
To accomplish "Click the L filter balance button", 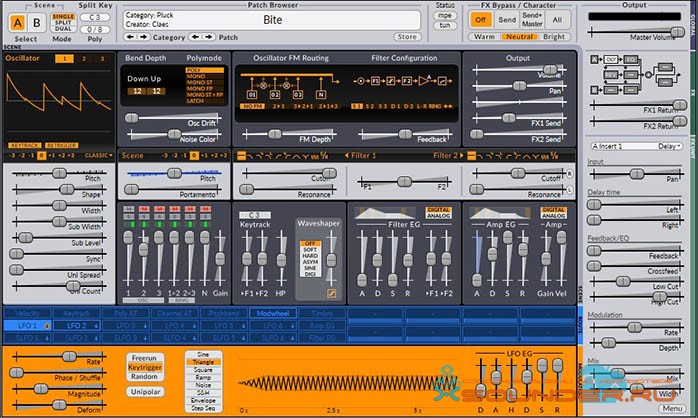I will pos(569,190).
